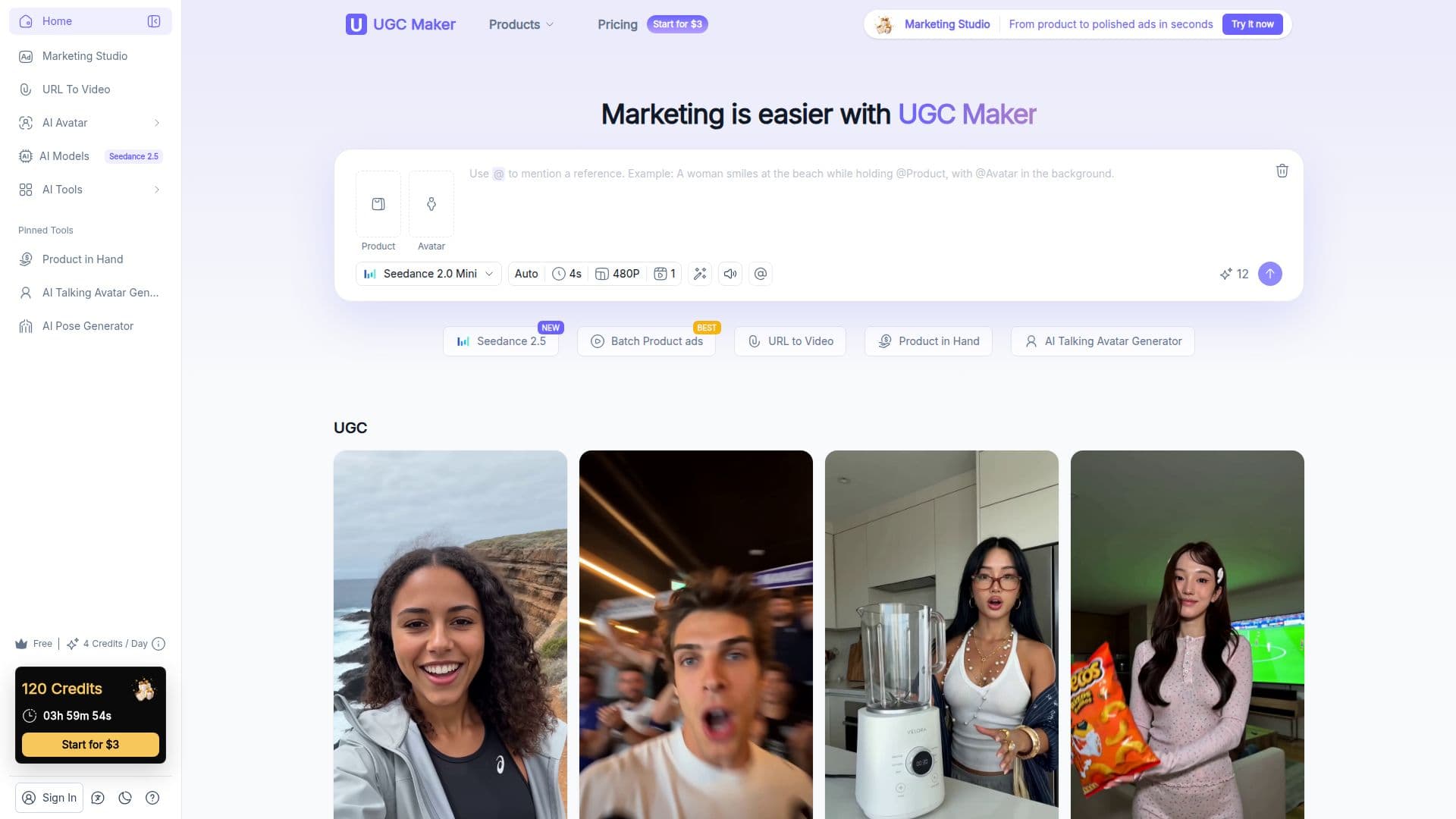Clear the prompt with the trash icon
1456x819 pixels.
pos(1282,171)
